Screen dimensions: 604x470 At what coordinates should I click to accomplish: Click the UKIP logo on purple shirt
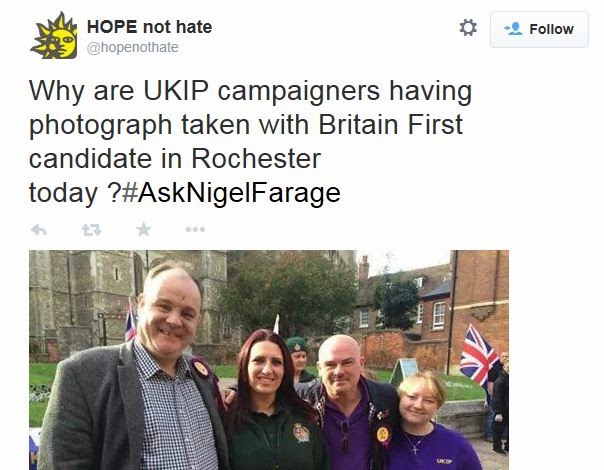point(445,461)
